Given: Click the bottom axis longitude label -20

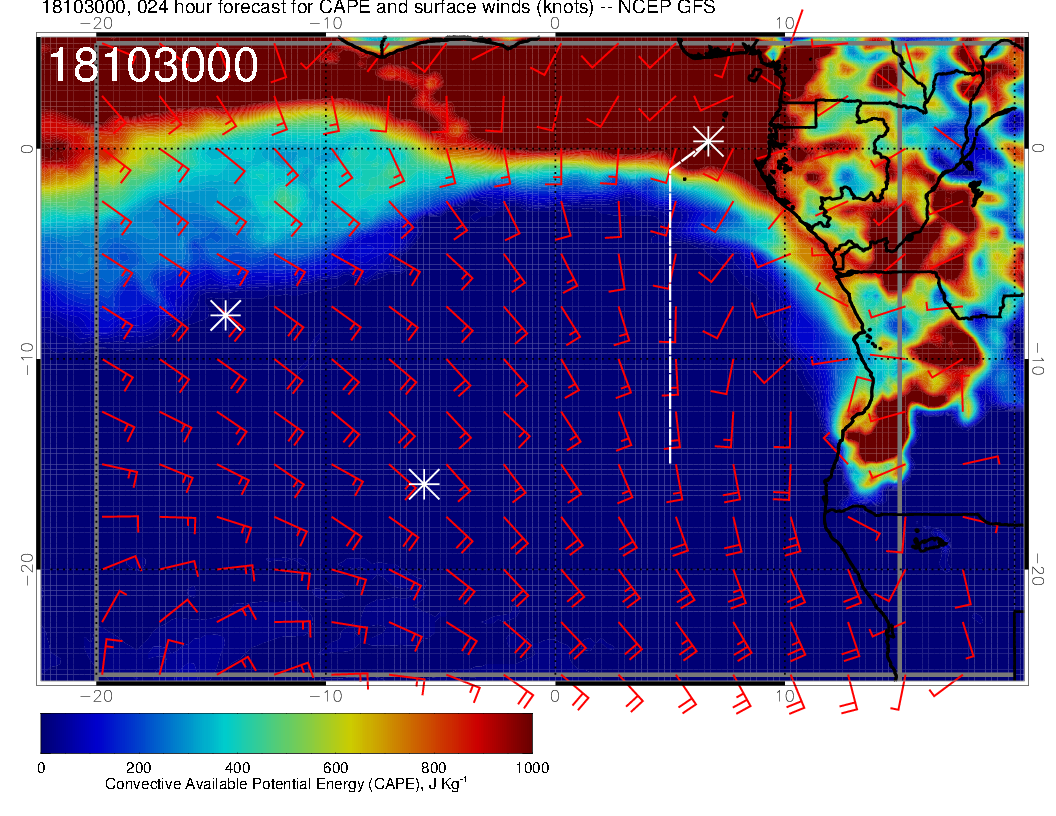Looking at the screenshot, I should coord(96,696).
